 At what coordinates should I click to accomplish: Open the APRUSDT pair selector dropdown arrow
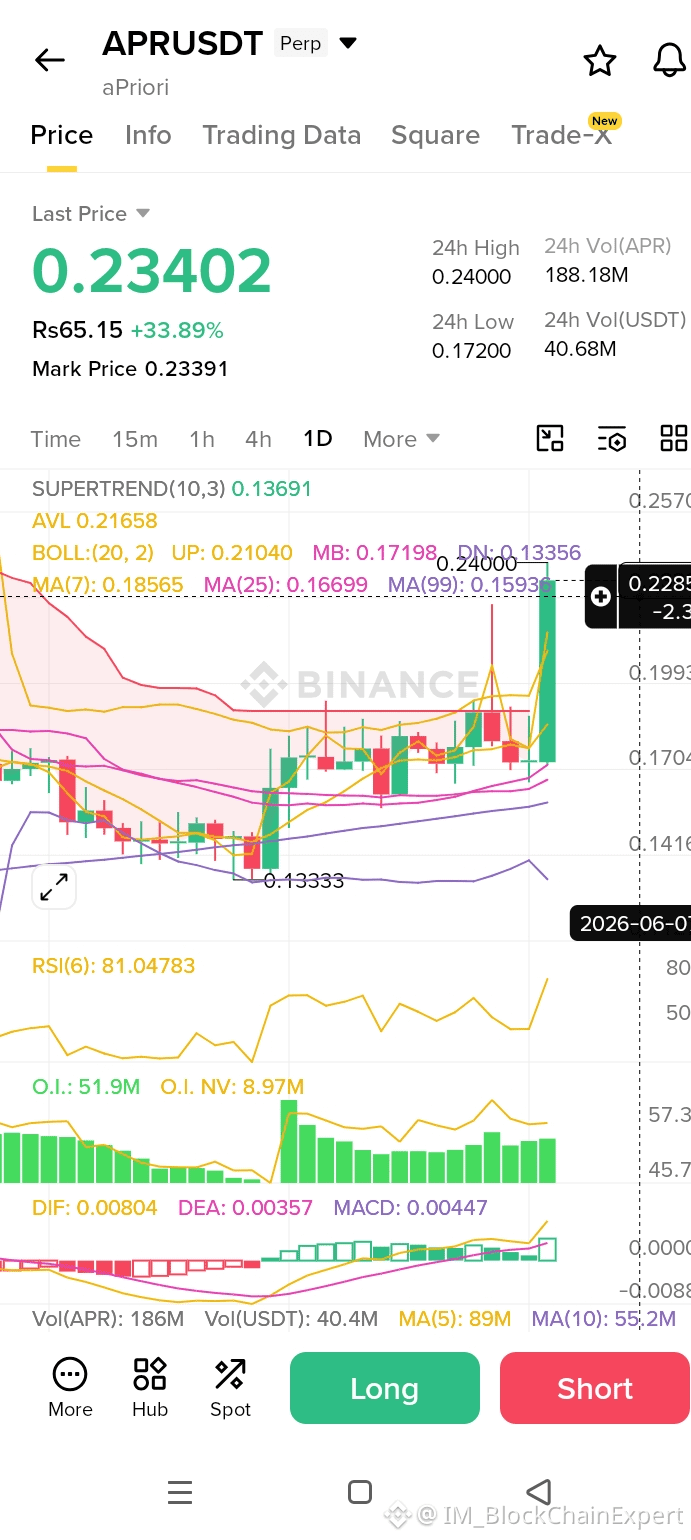(x=348, y=43)
